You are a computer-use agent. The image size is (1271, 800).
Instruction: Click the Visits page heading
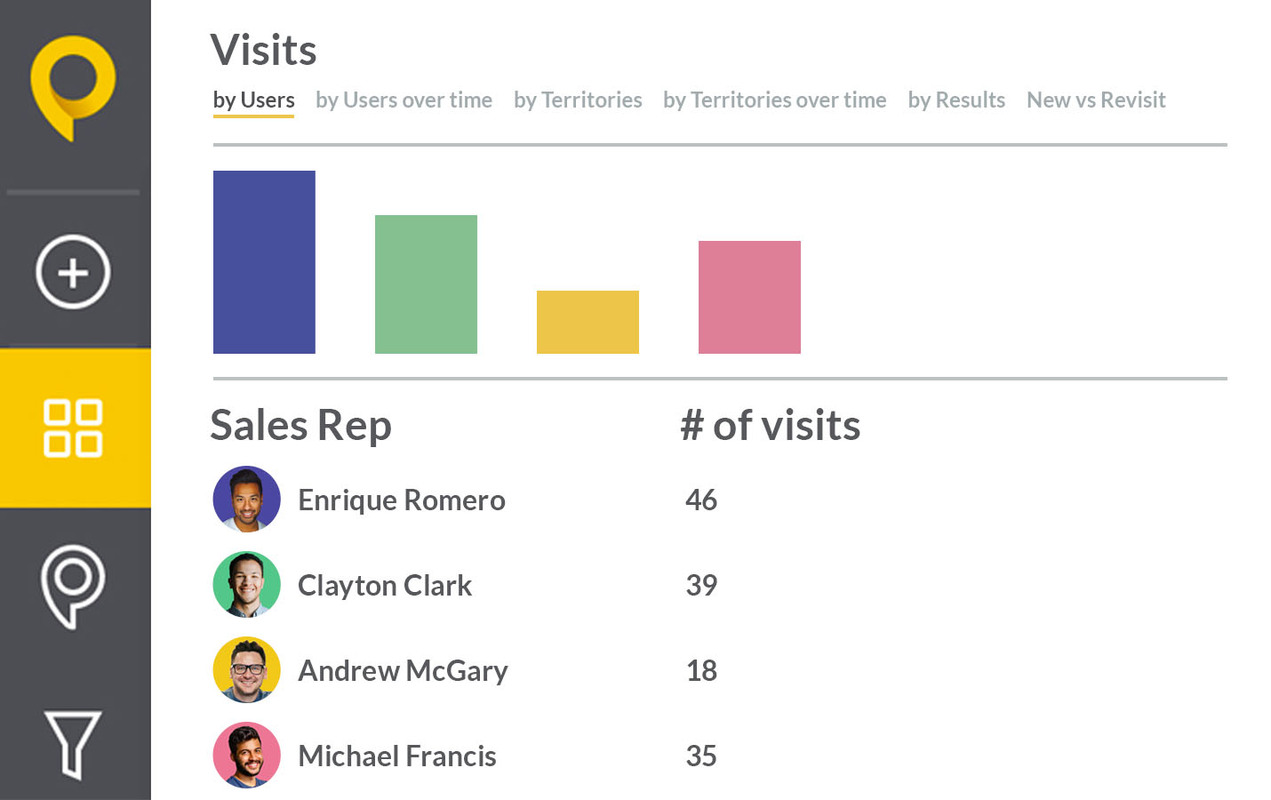click(x=263, y=49)
